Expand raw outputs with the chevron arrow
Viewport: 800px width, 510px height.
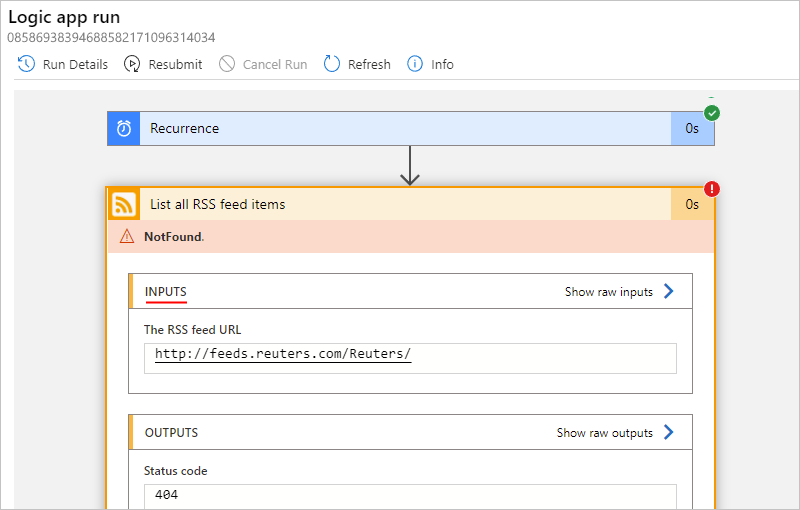[x=669, y=433]
